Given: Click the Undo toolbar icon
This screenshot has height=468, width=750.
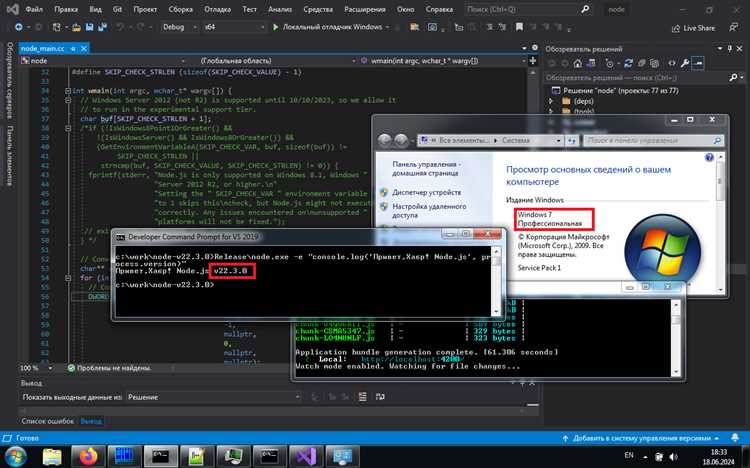Looking at the screenshot, I should point(120,27).
